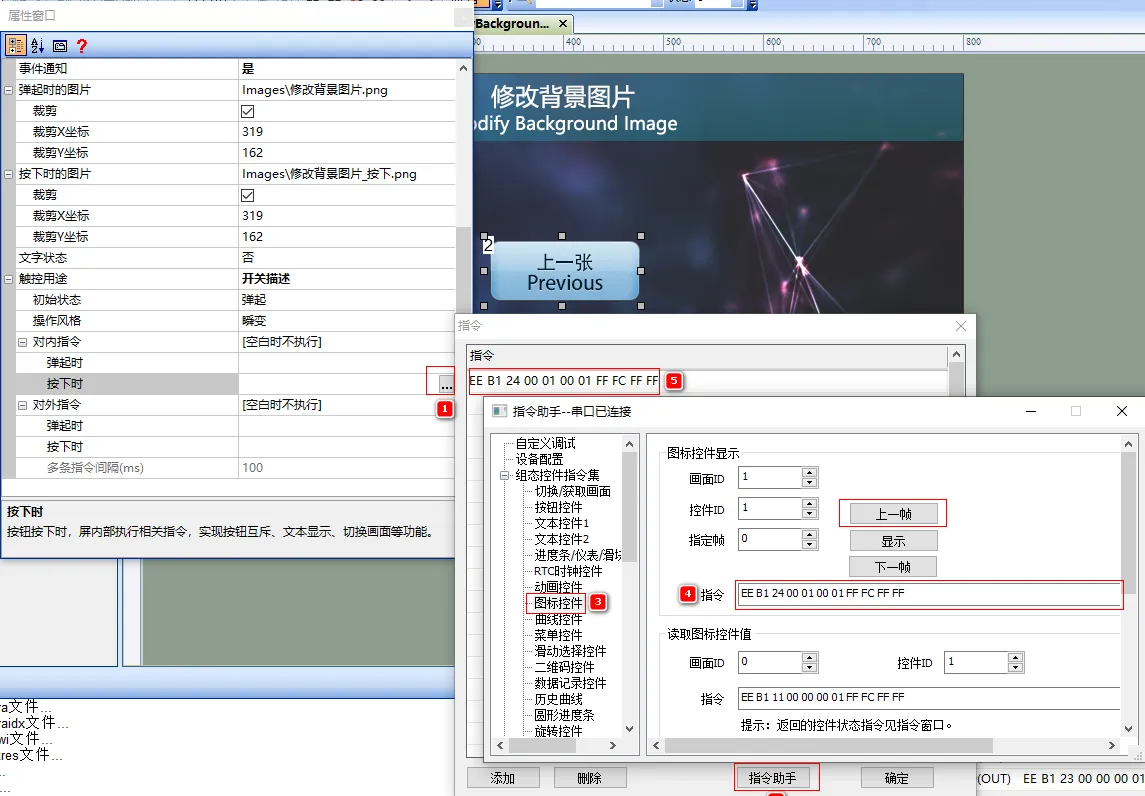The image size is (1145, 796).
Task: Sort properties alphabetically with A-Z icon
Action: tap(36, 45)
